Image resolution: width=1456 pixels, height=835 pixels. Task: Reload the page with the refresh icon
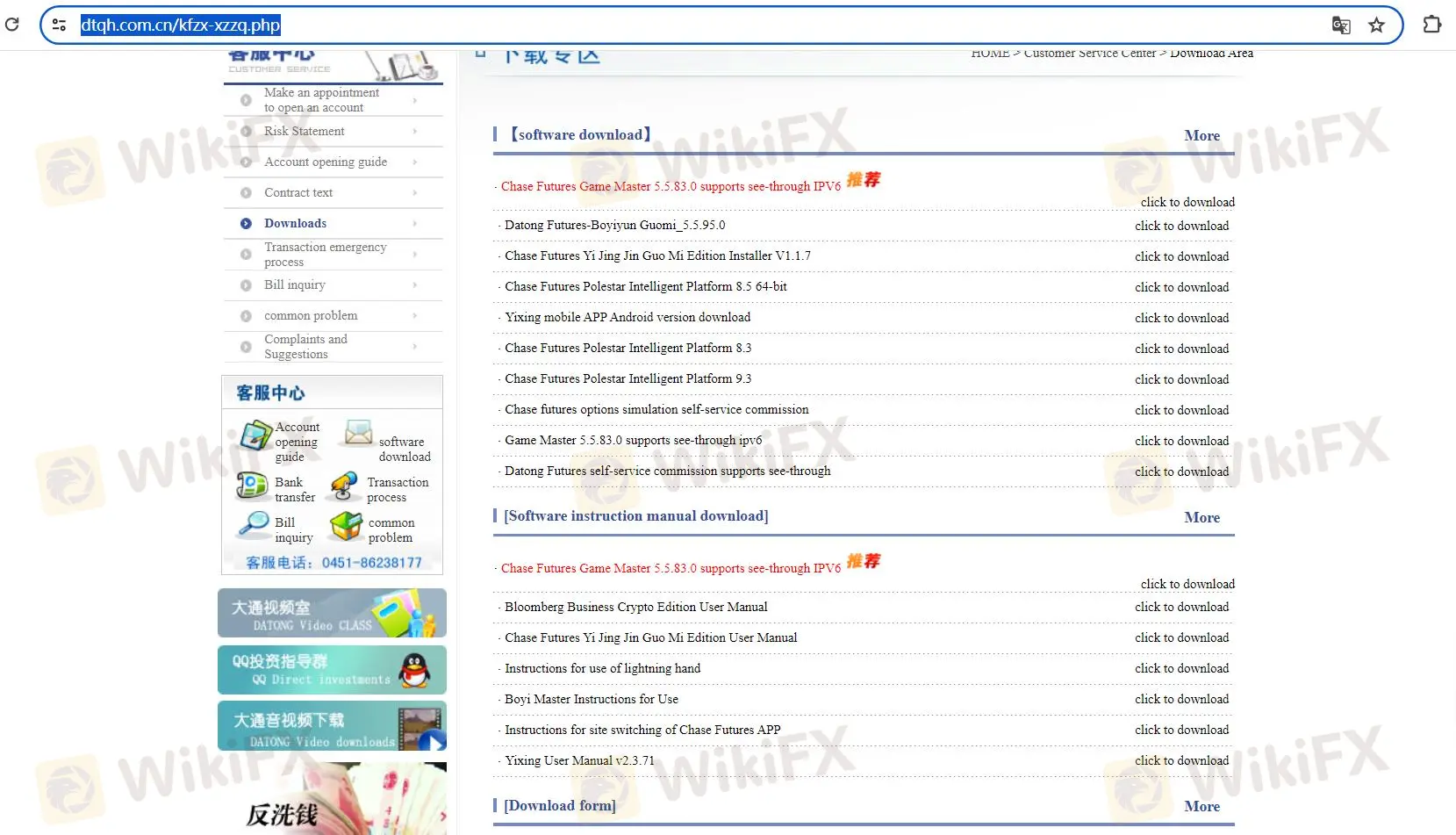coord(12,24)
